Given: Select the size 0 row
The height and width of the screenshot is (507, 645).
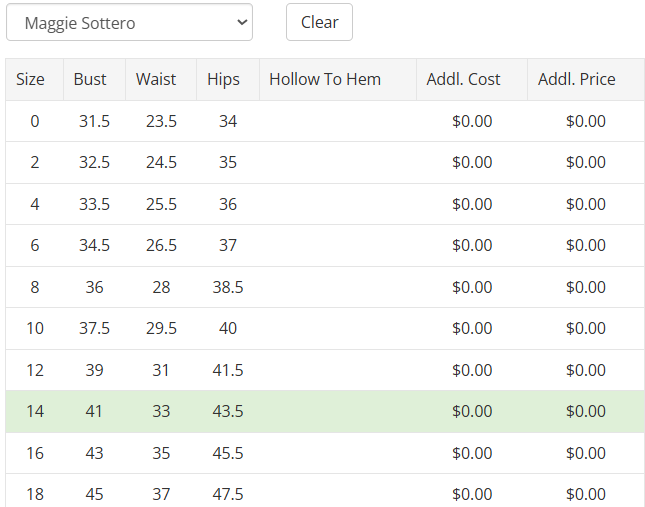Looking at the screenshot, I should click(x=35, y=121).
